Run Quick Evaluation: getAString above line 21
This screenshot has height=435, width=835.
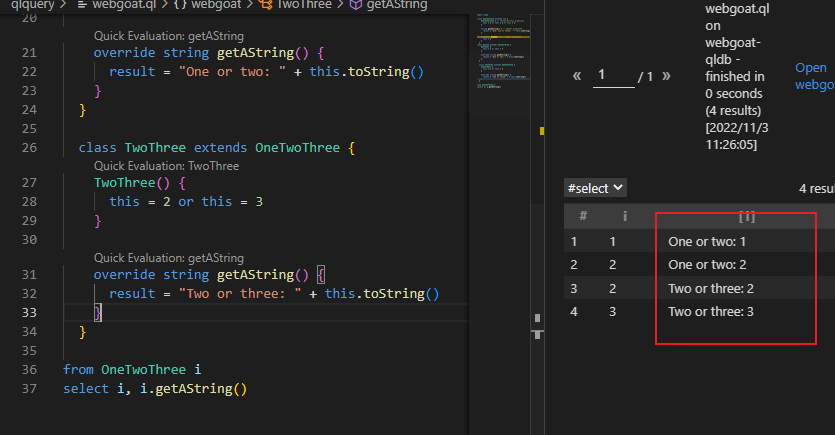click(169, 36)
